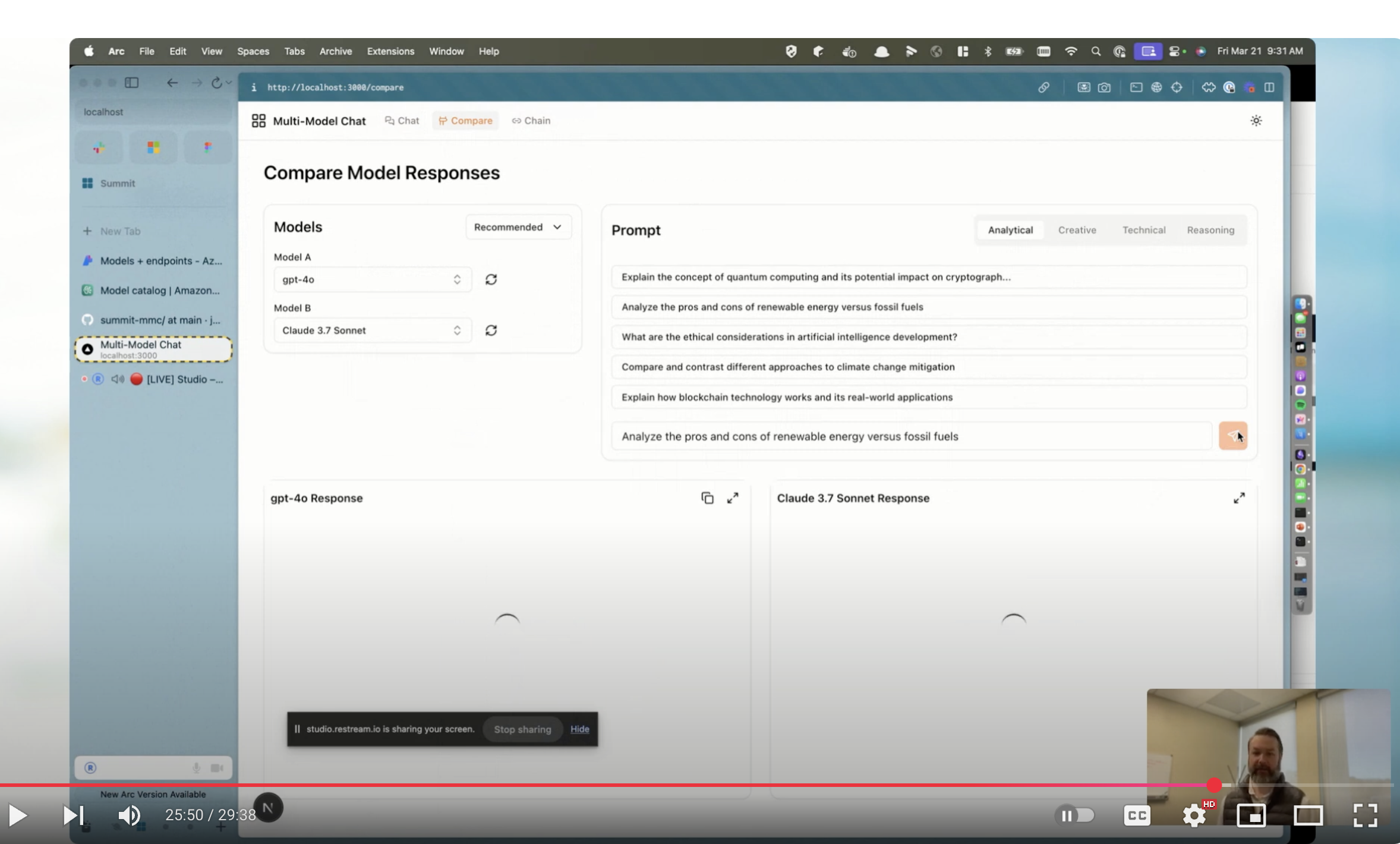
Task: Click the Stop sharing button
Action: 522,729
